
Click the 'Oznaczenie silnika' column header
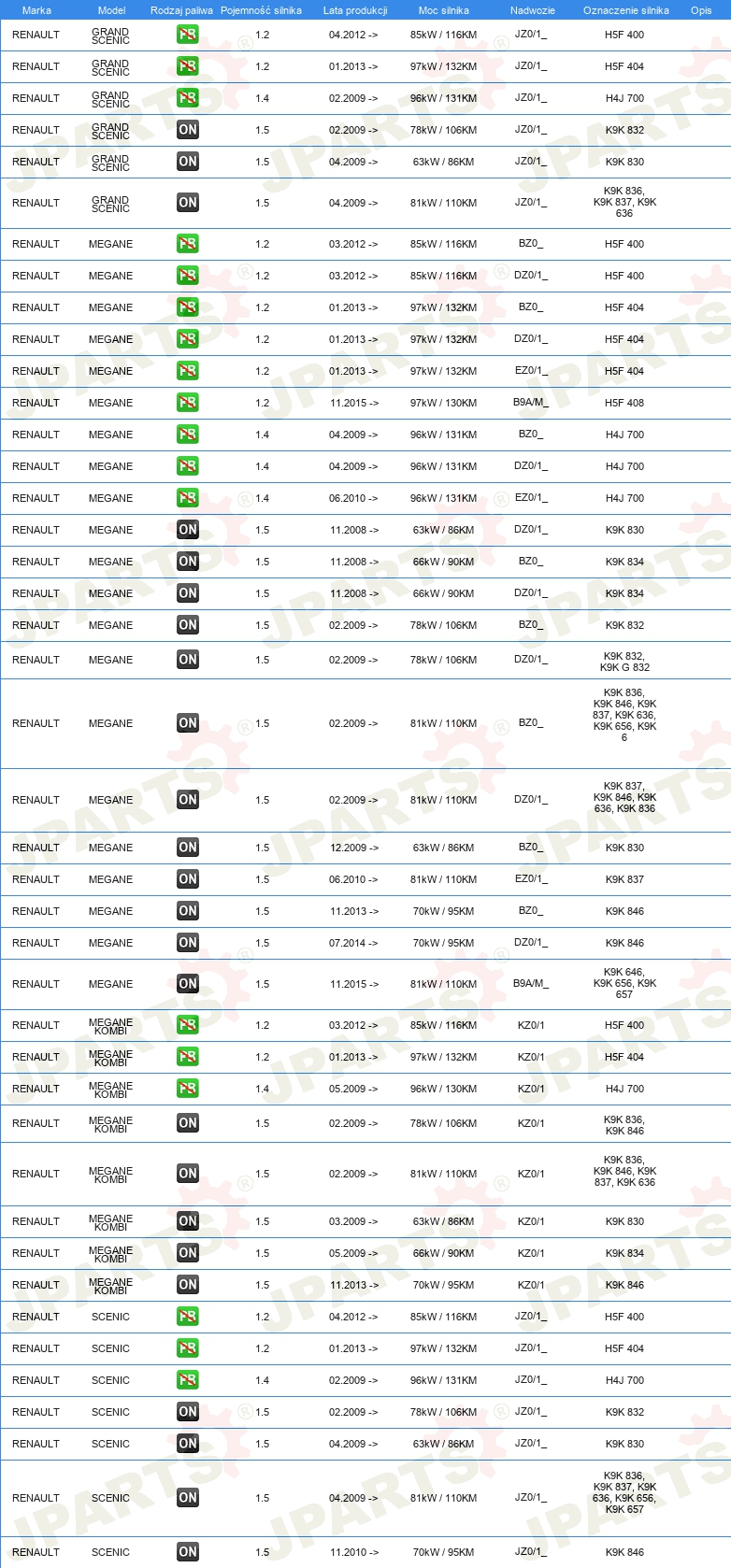coord(626,10)
